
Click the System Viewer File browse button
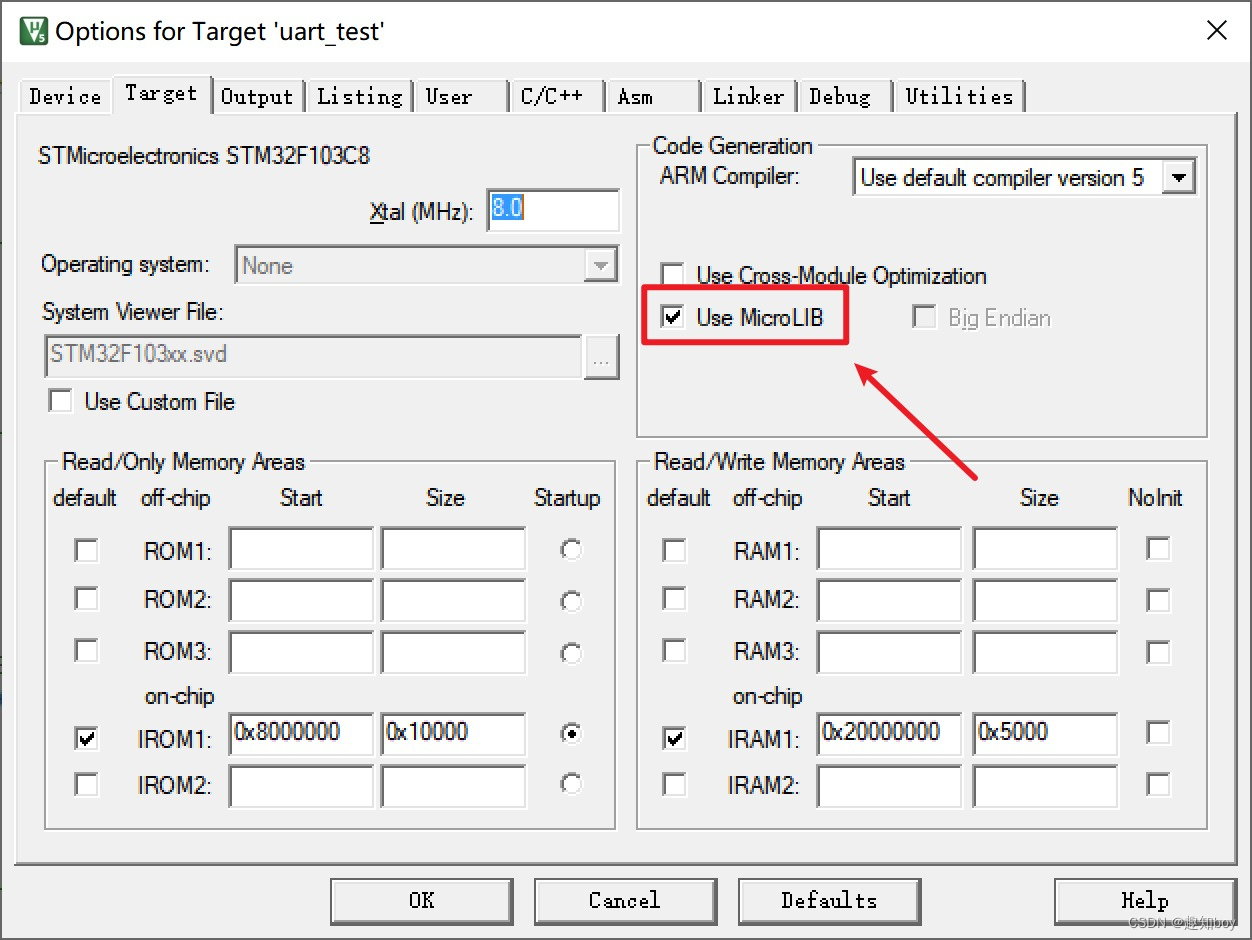point(601,357)
